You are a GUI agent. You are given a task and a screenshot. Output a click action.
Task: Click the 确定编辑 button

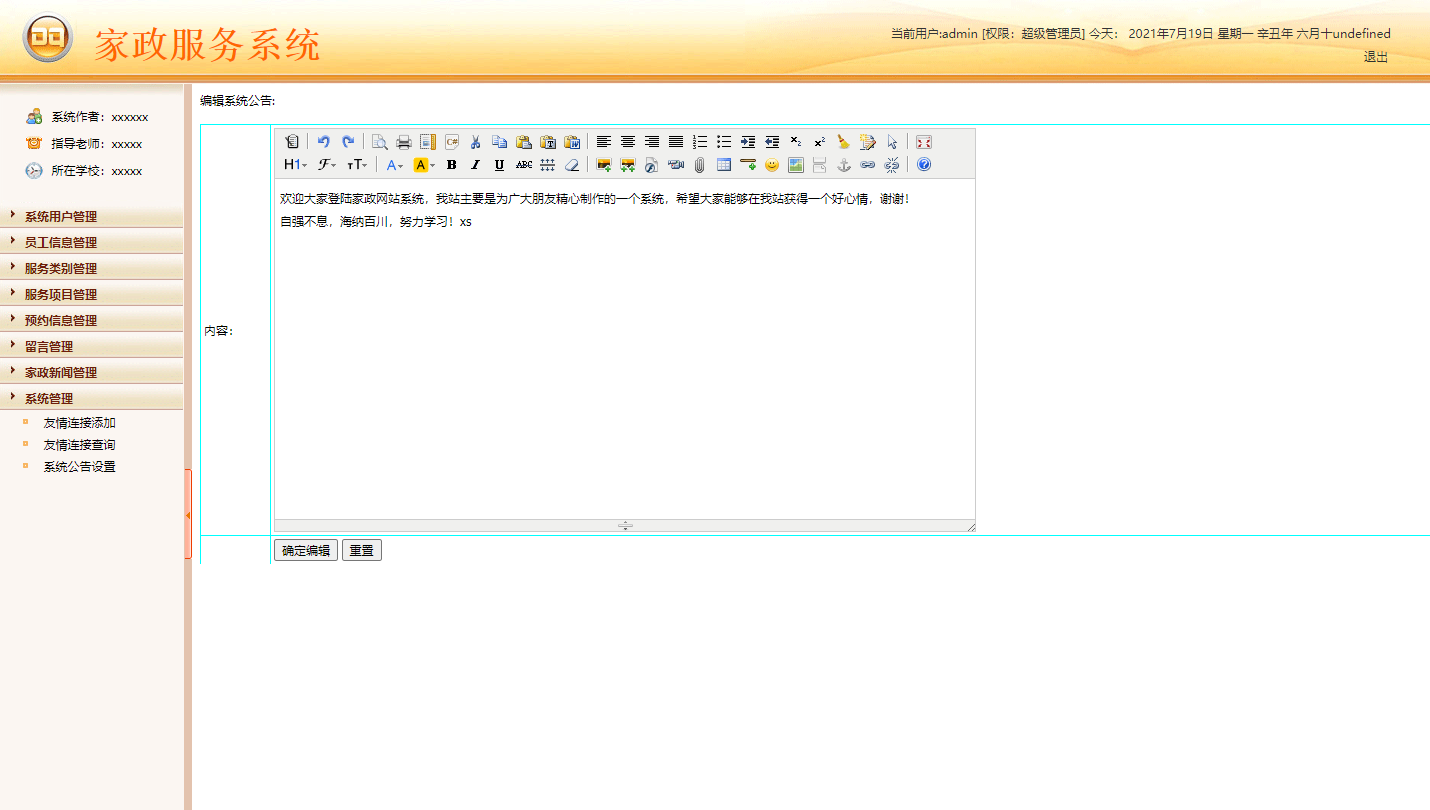[306, 550]
